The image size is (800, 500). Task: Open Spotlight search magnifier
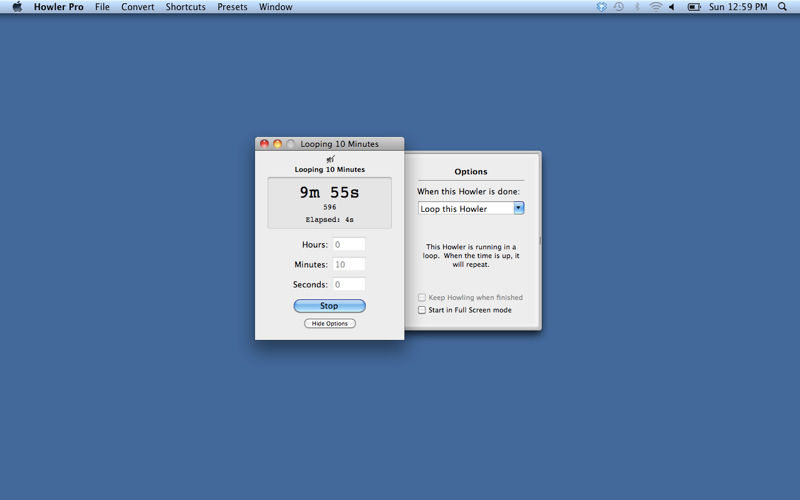pos(782,7)
